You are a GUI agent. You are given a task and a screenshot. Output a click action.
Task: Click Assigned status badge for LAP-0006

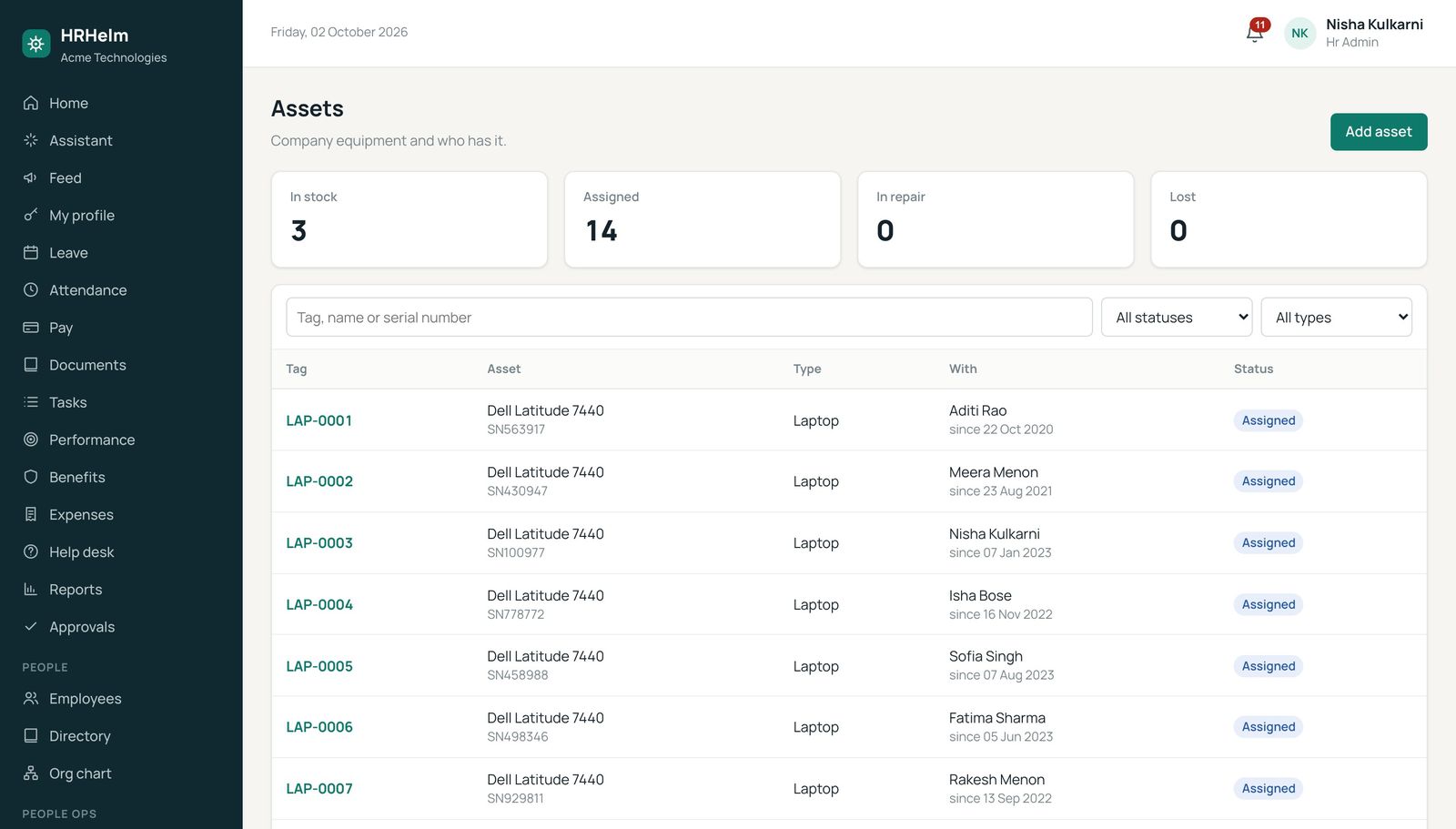tap(1269, 727)
